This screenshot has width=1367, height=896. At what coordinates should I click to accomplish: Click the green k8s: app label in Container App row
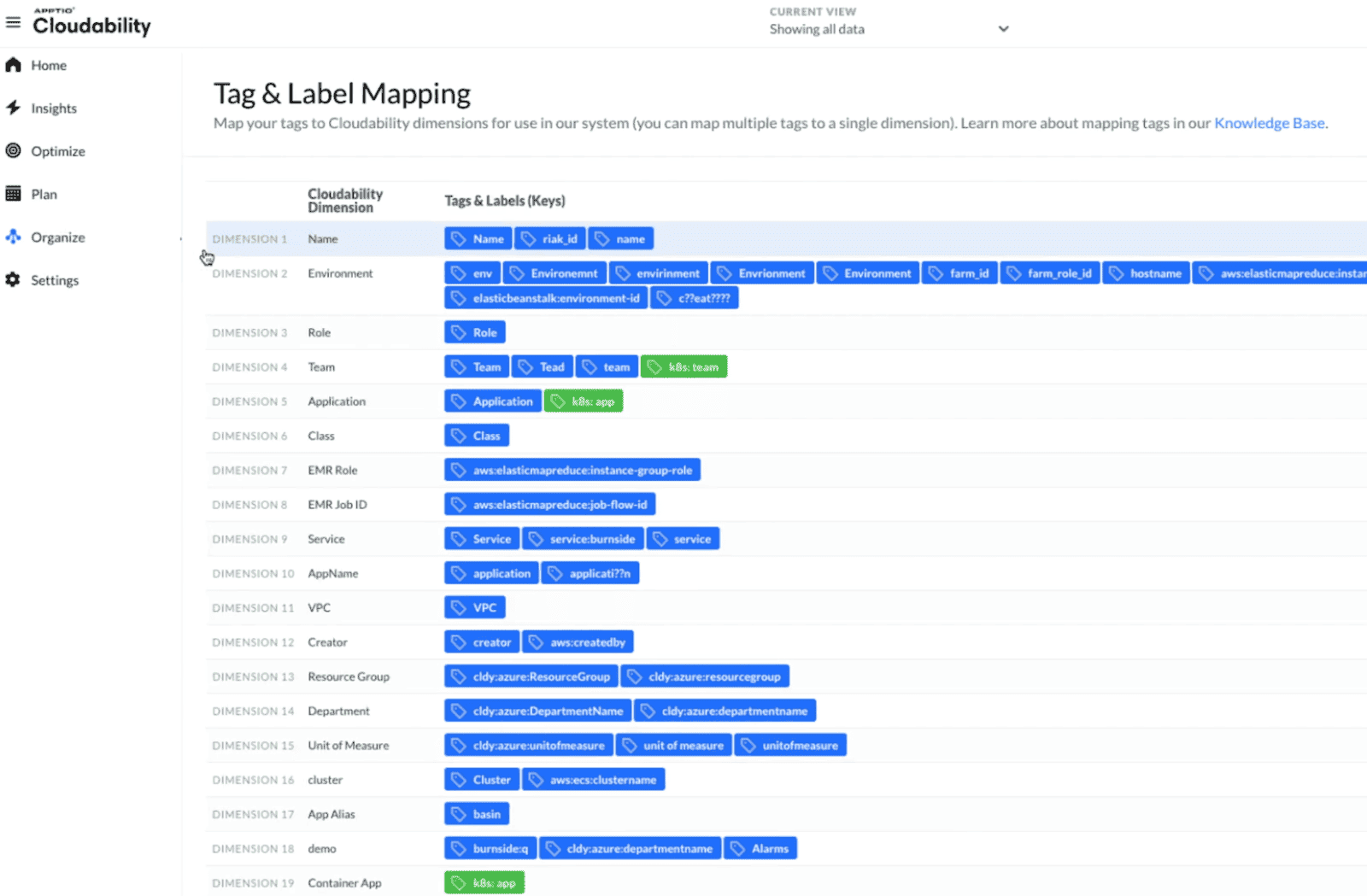click(x=484, y=882)
